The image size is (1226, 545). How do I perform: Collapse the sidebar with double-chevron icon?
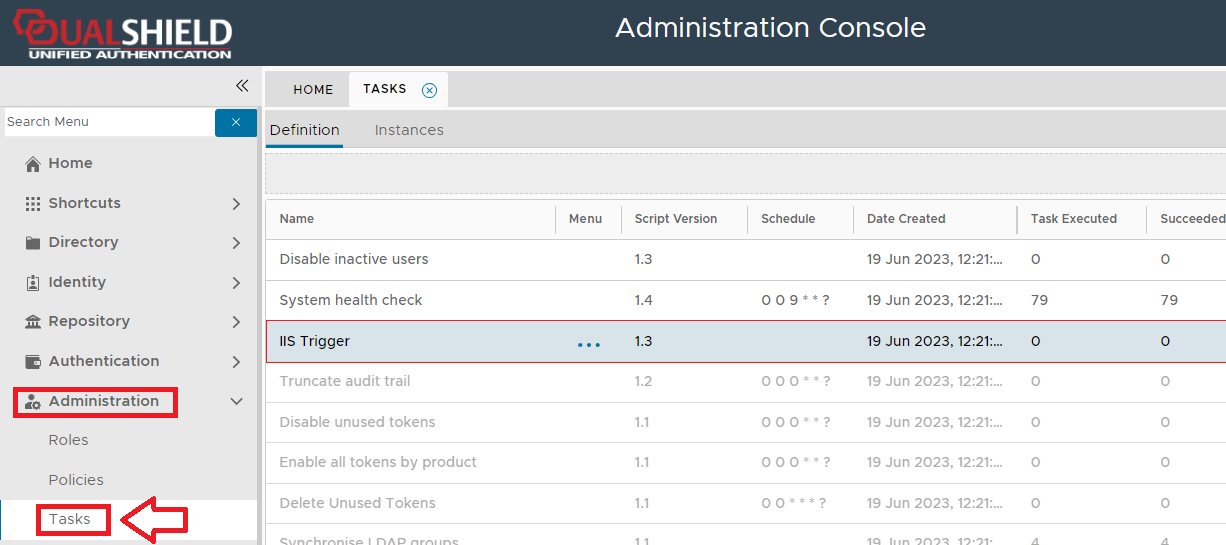(x=241, y=86)
